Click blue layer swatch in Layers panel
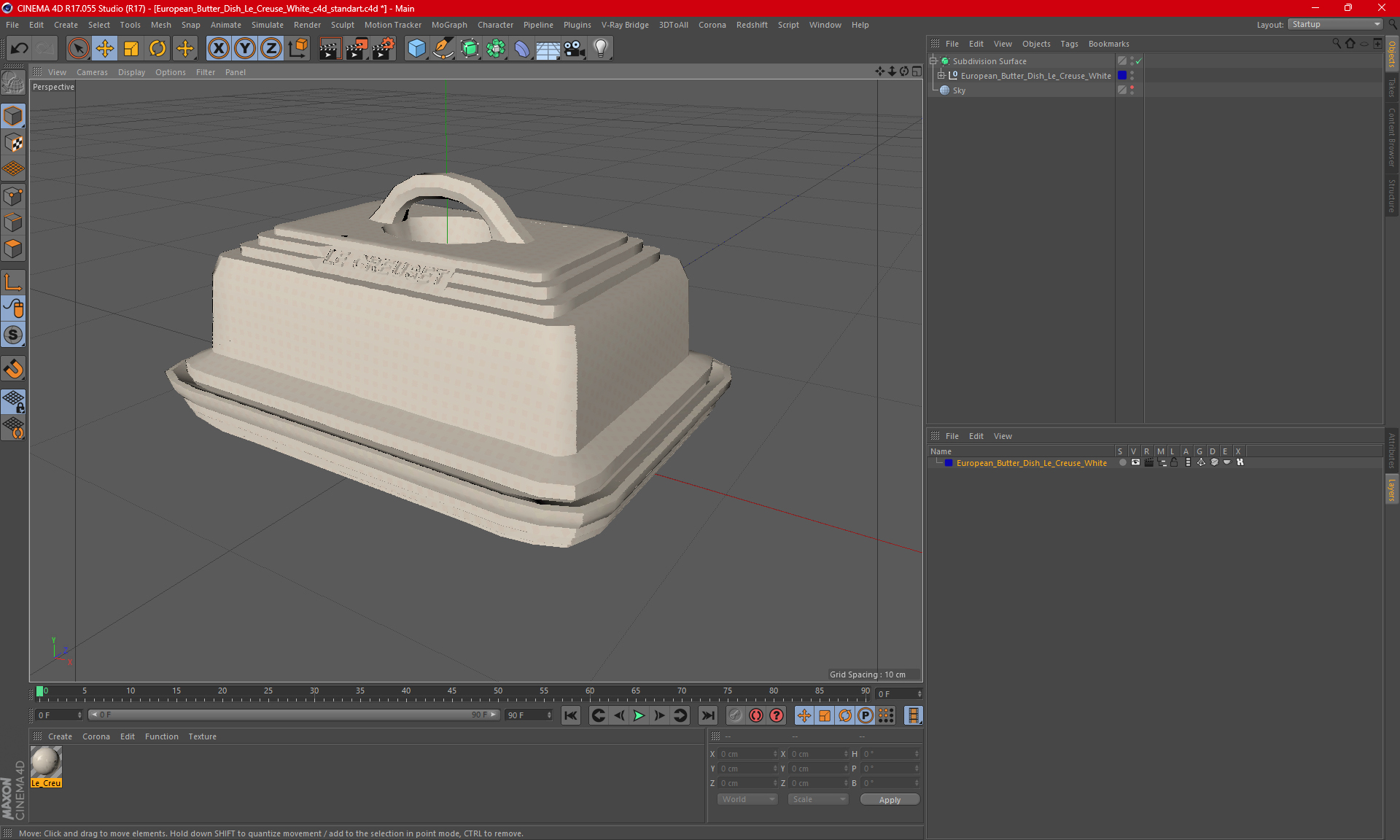1400x840 pixels. point(949,463)
